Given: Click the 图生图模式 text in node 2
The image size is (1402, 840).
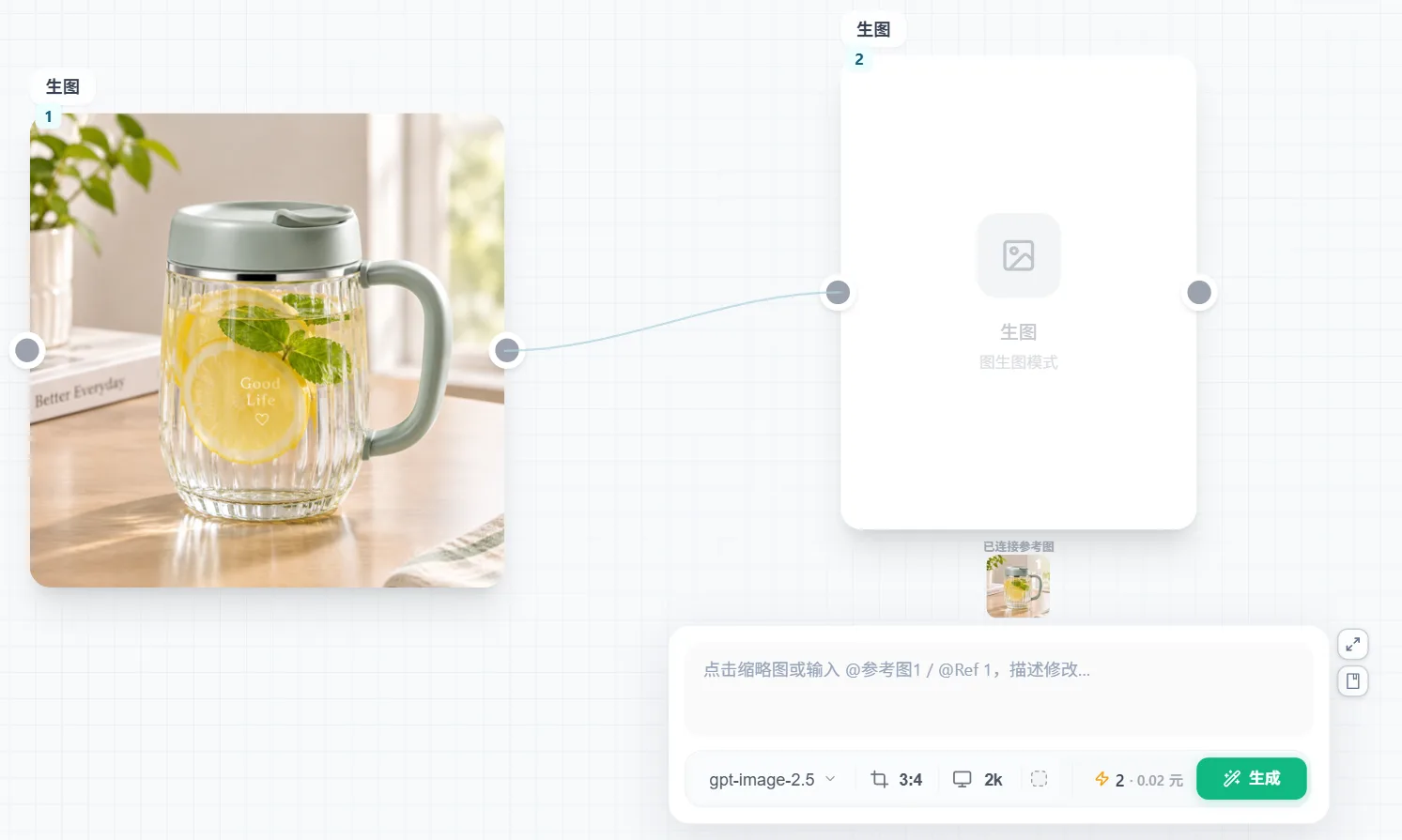Looking at the screenshot, I should point(1019,362).
